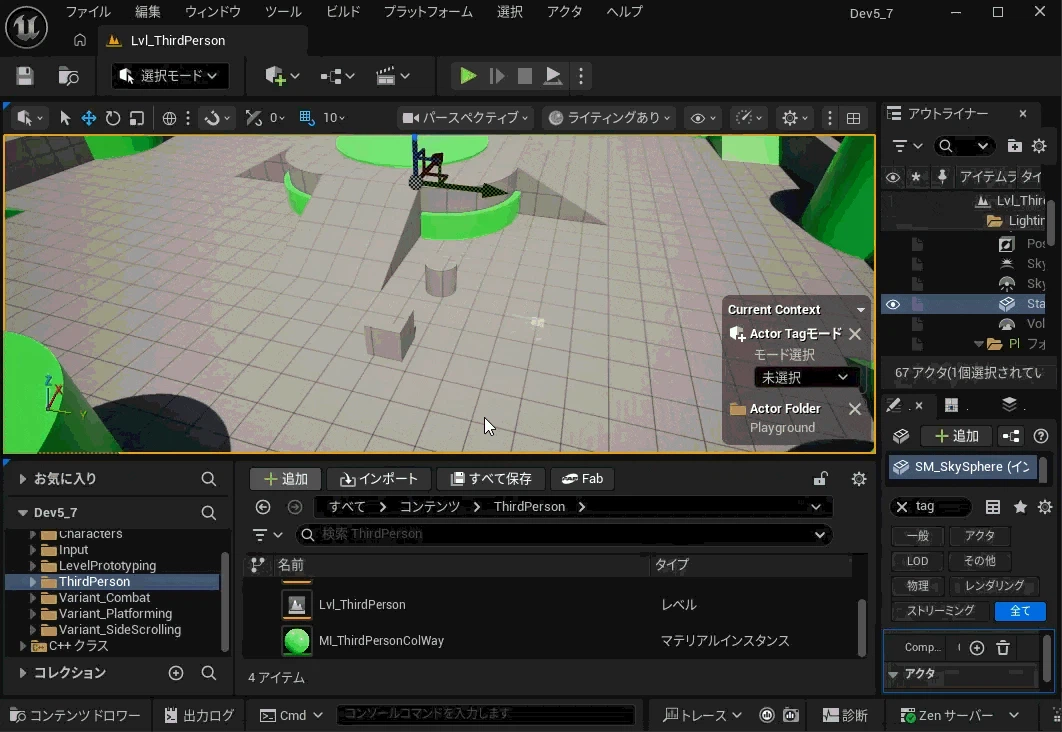Expand the Variant_Combat folder

tap(33, 598)
